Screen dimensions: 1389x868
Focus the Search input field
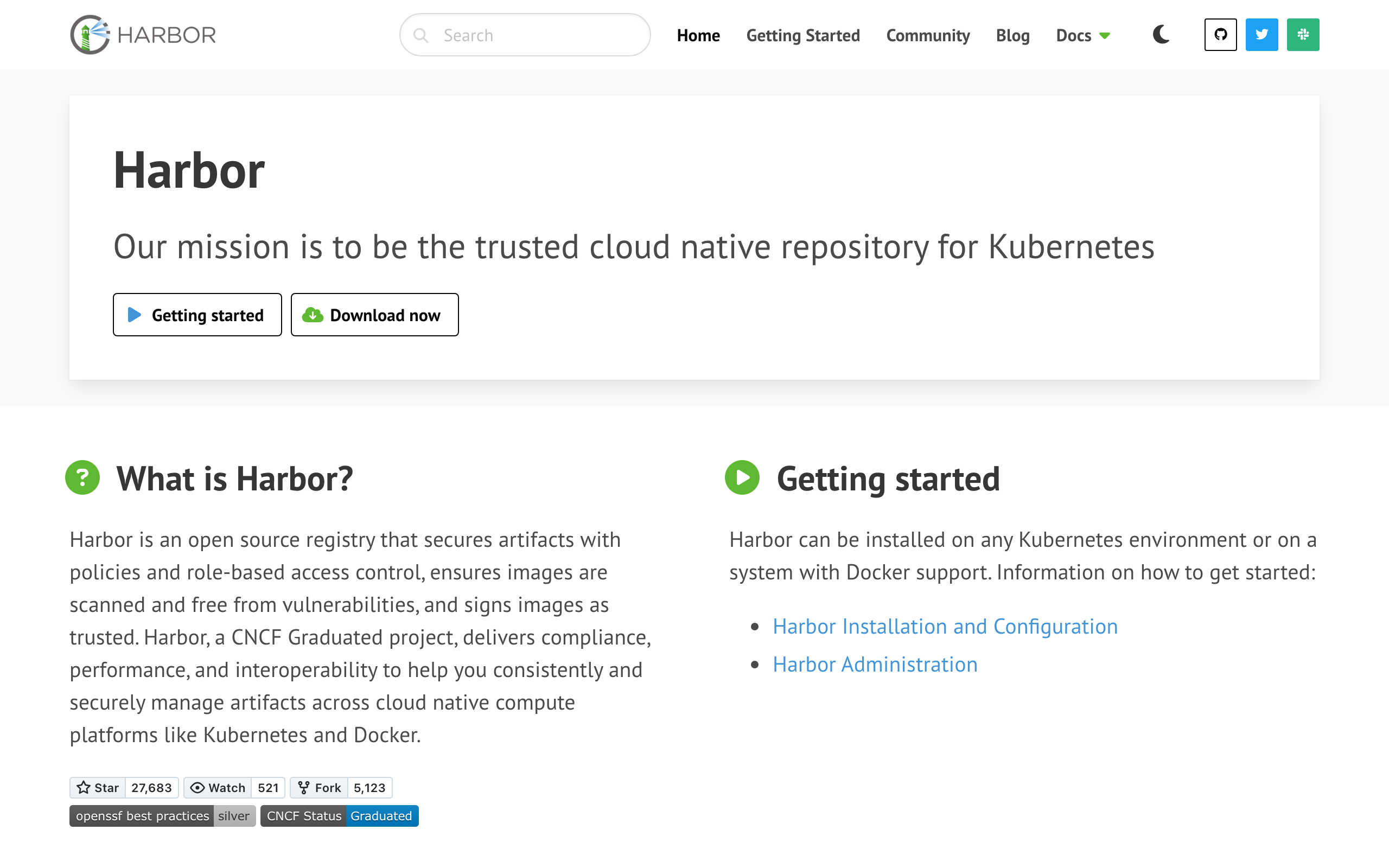coord(539,36)
